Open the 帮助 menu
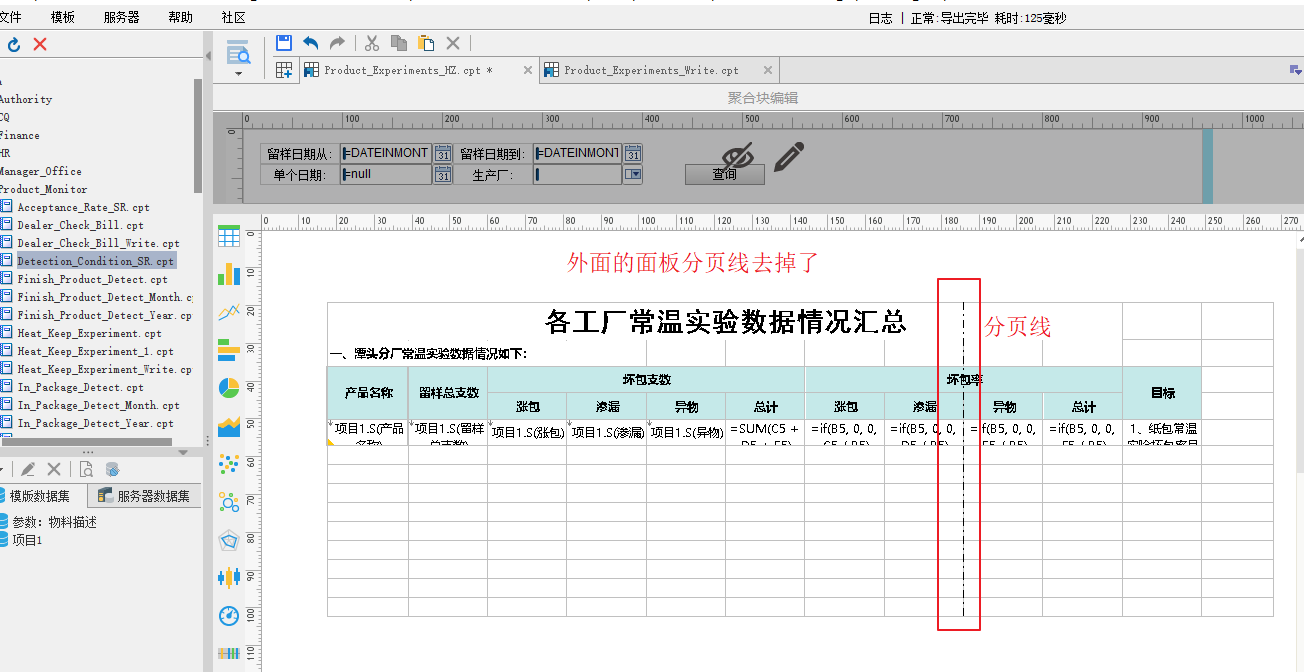The image size is (1304, 672). 181,17
